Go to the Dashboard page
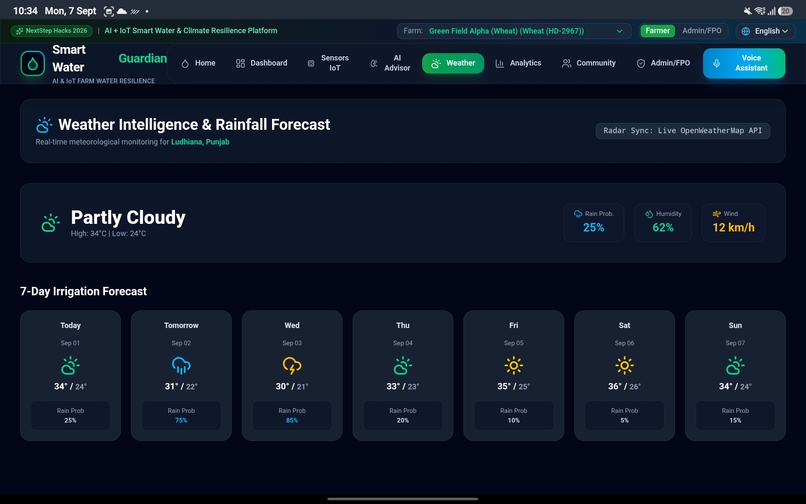Viewport: 806px width, 504px height. point(262,63)
